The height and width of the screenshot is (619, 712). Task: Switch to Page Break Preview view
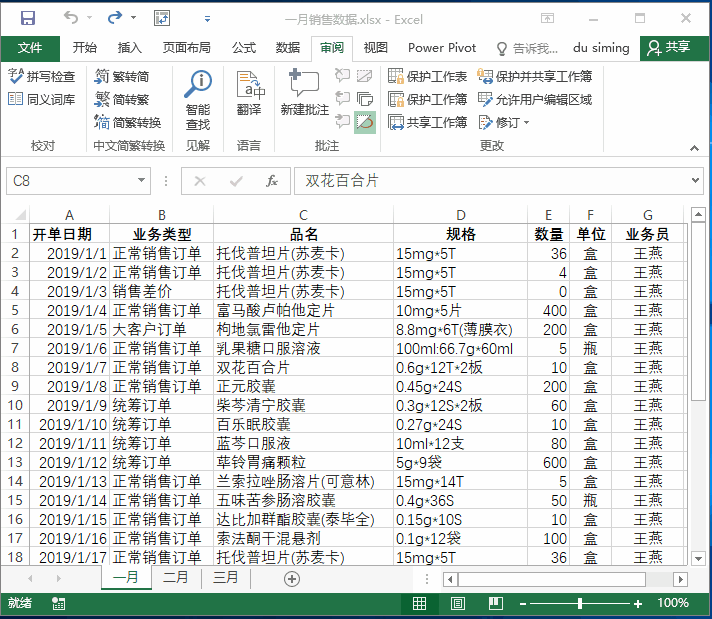coord(495,603)
